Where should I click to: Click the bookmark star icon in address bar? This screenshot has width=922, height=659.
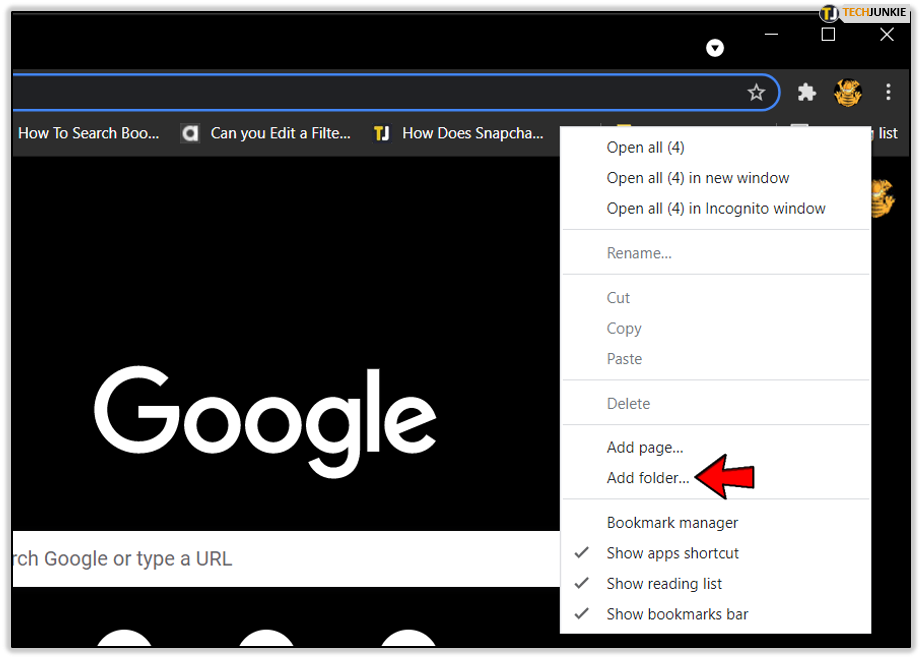pyautogui.click(x=756, y=92)
